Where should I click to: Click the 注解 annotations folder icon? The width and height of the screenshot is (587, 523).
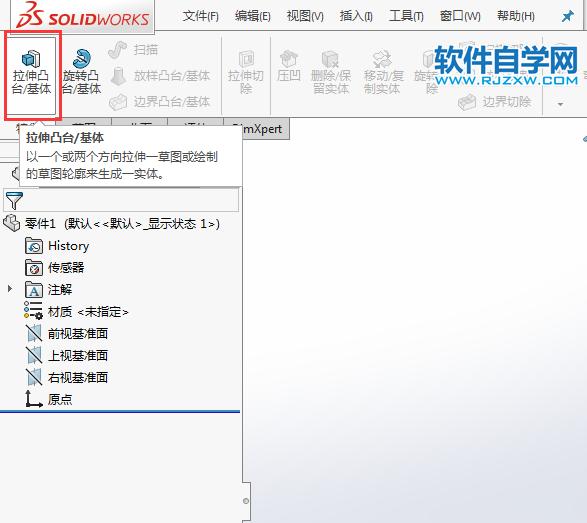point(34,289)
